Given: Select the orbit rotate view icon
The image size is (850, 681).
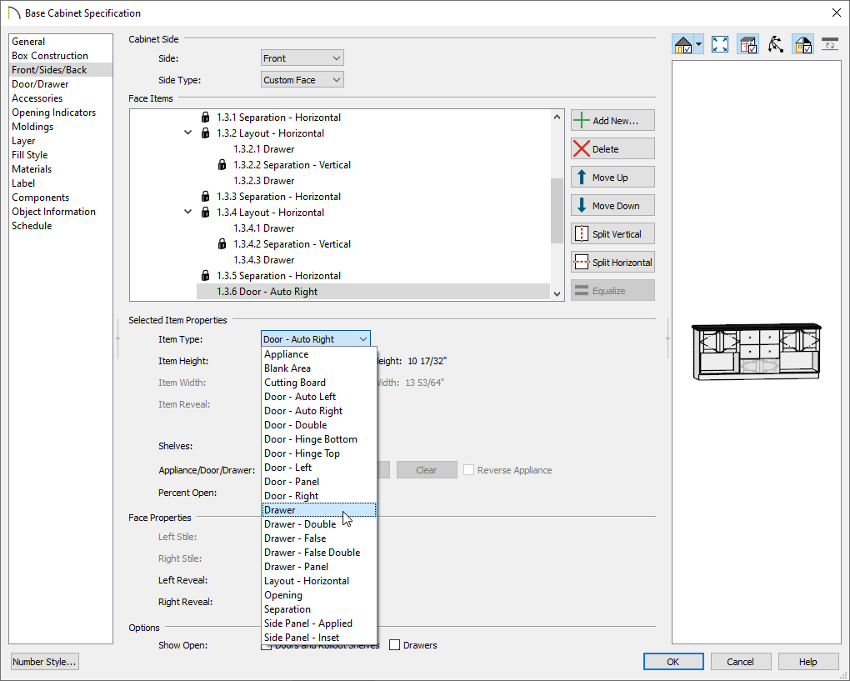Looking at the screenshot, I should [x=775, y=44].
